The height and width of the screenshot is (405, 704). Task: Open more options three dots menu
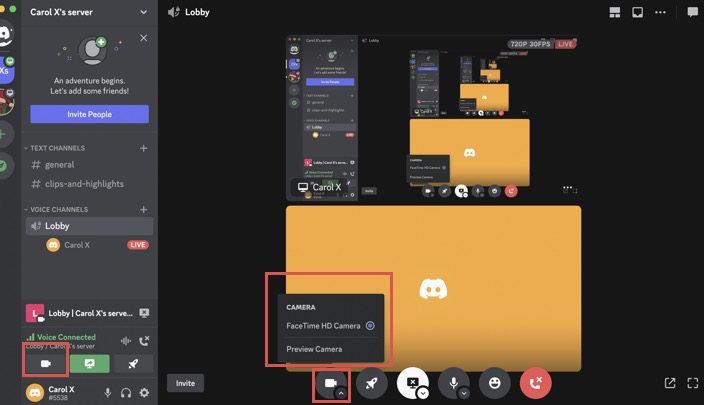pos(660,13)
